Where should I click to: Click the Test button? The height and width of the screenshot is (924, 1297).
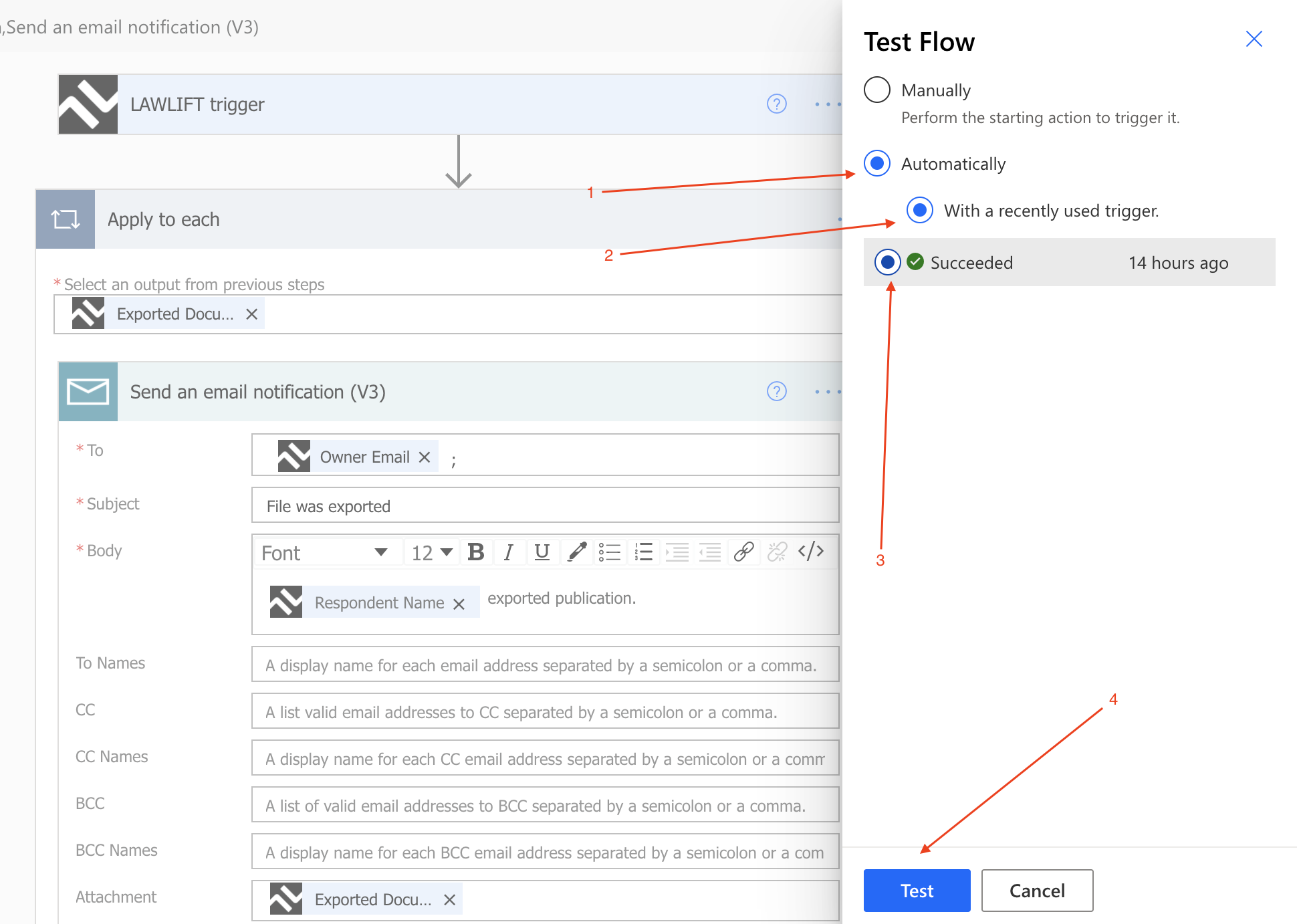click(916, 891)
